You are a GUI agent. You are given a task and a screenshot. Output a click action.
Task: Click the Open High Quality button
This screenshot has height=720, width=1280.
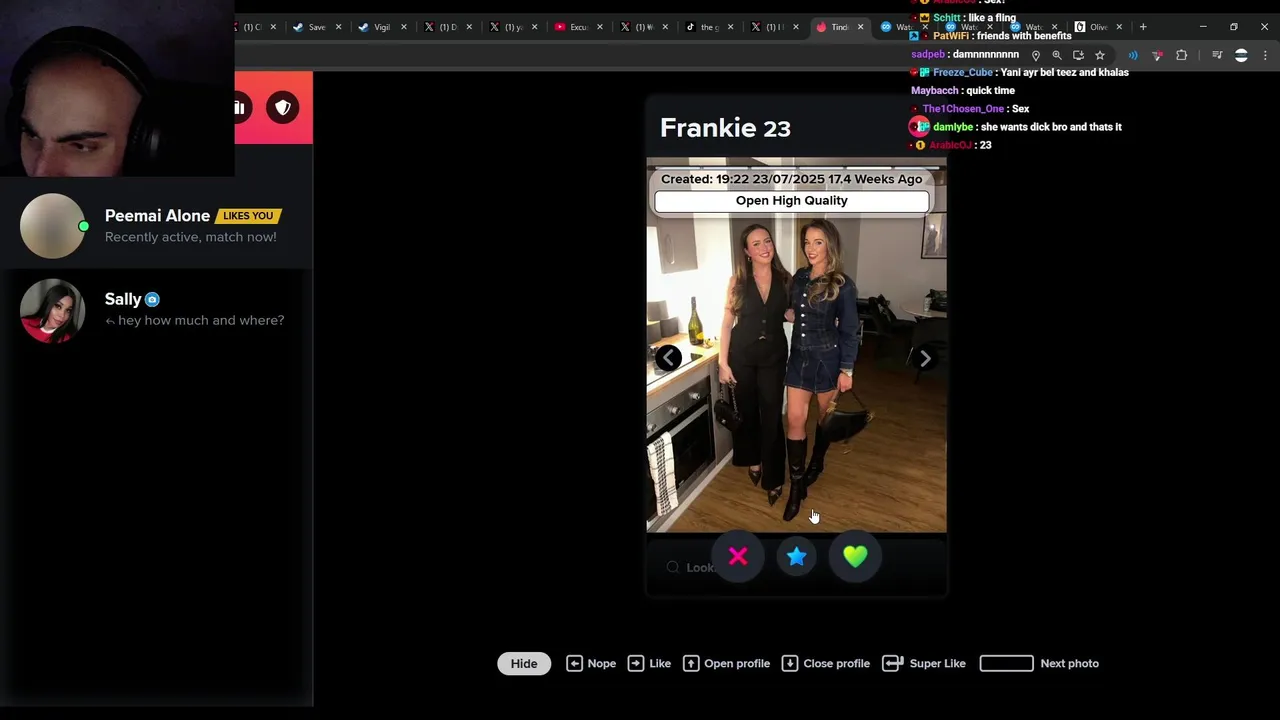[792, 201]
